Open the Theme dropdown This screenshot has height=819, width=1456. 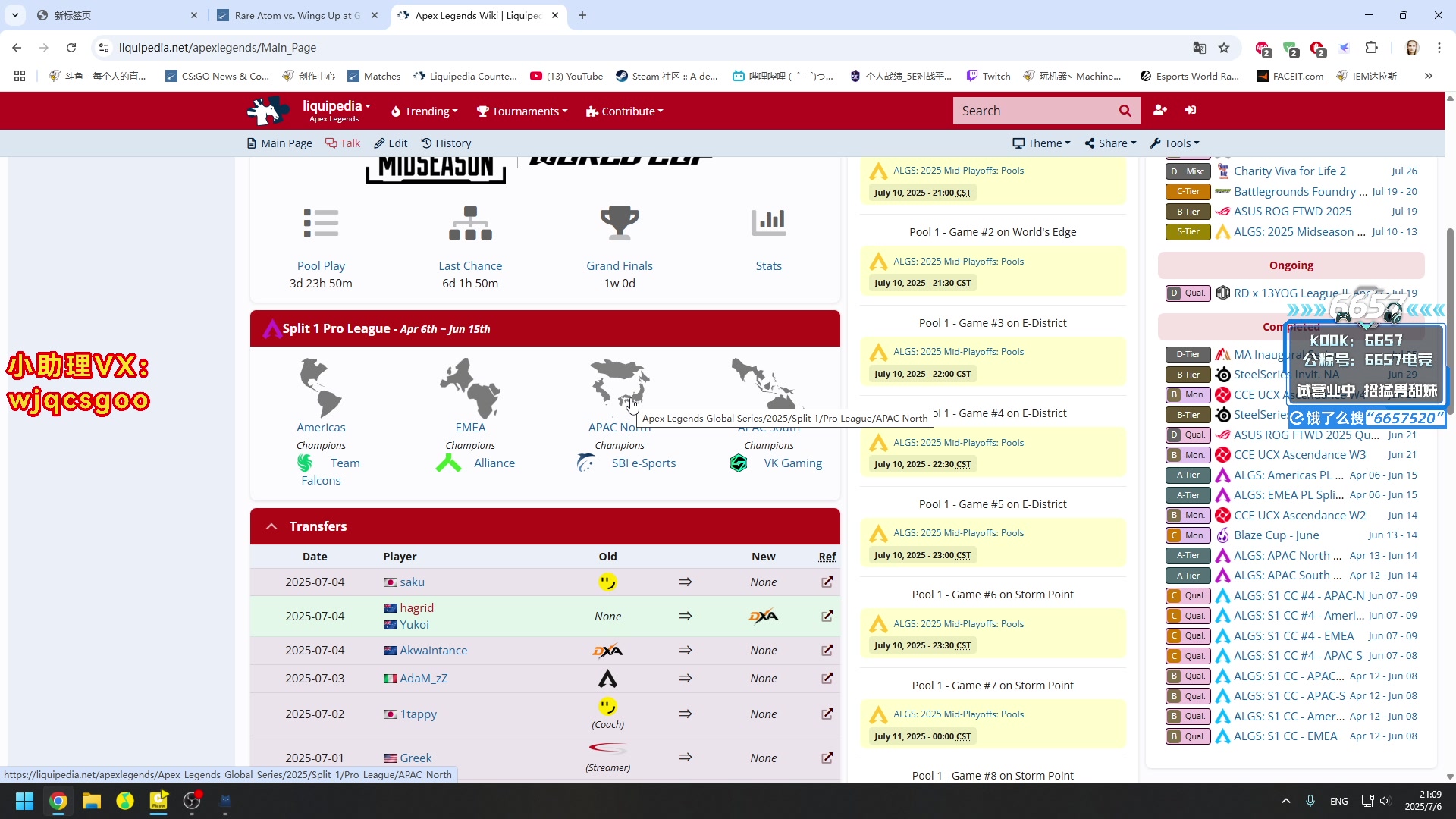click(x=1042, y=143)
